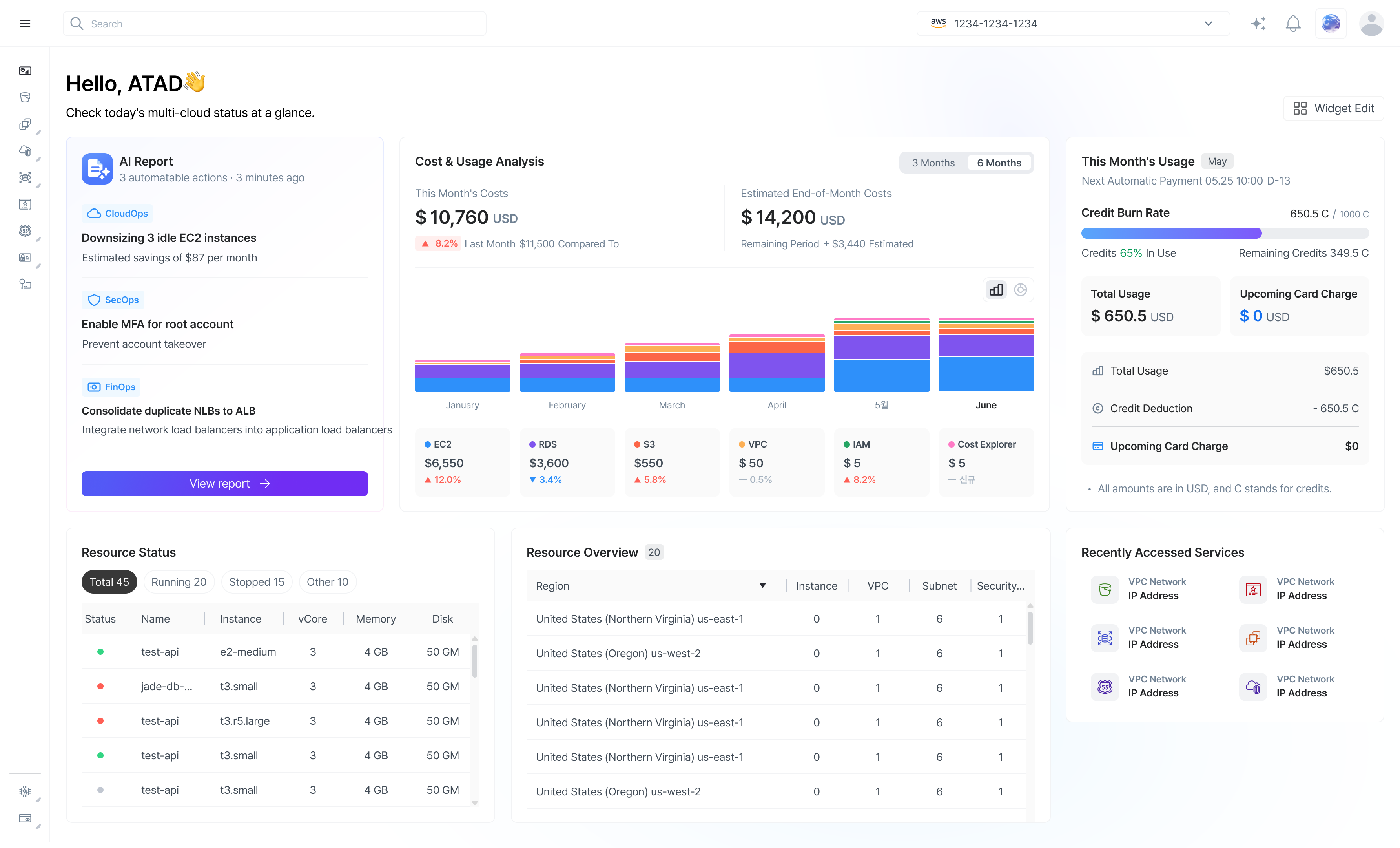
Task: Expand the Region column sort dropdown
Action: (762, 585)
